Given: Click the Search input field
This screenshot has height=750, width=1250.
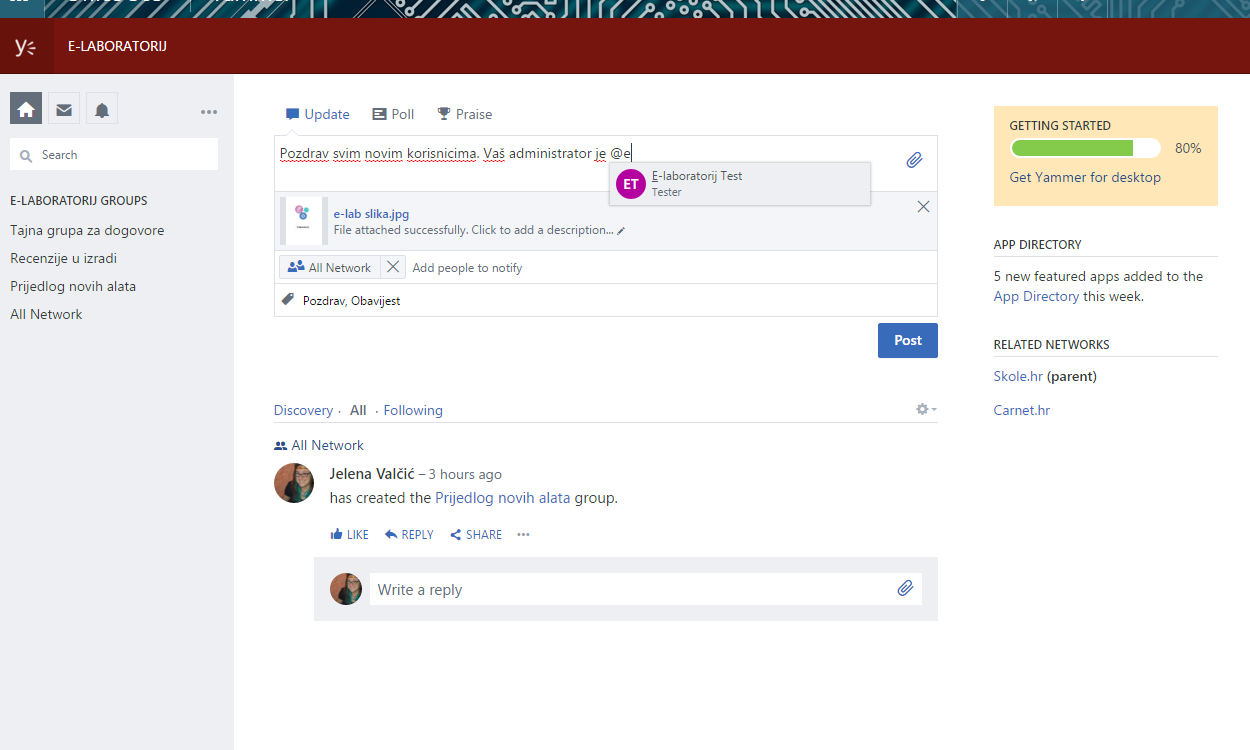Looking at the screenshot, I should coord(114,155).
